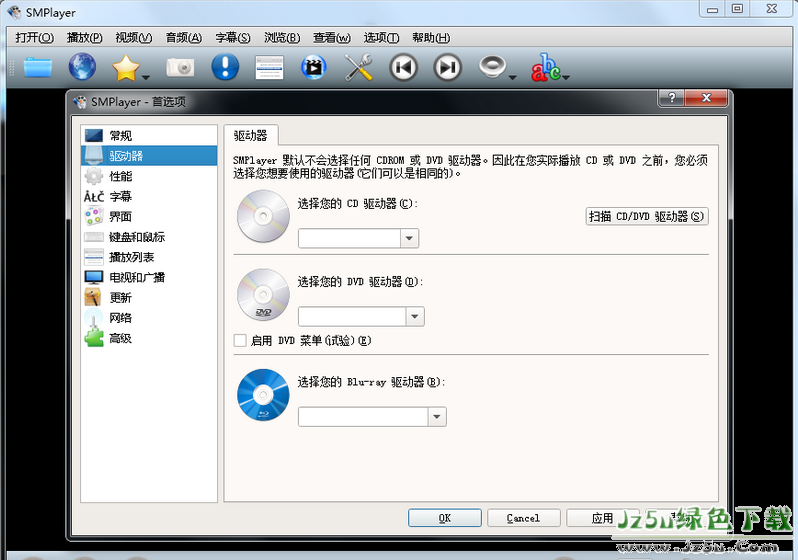
Task: Click the 应用 apply button
Action: click(x=603, y=518)
